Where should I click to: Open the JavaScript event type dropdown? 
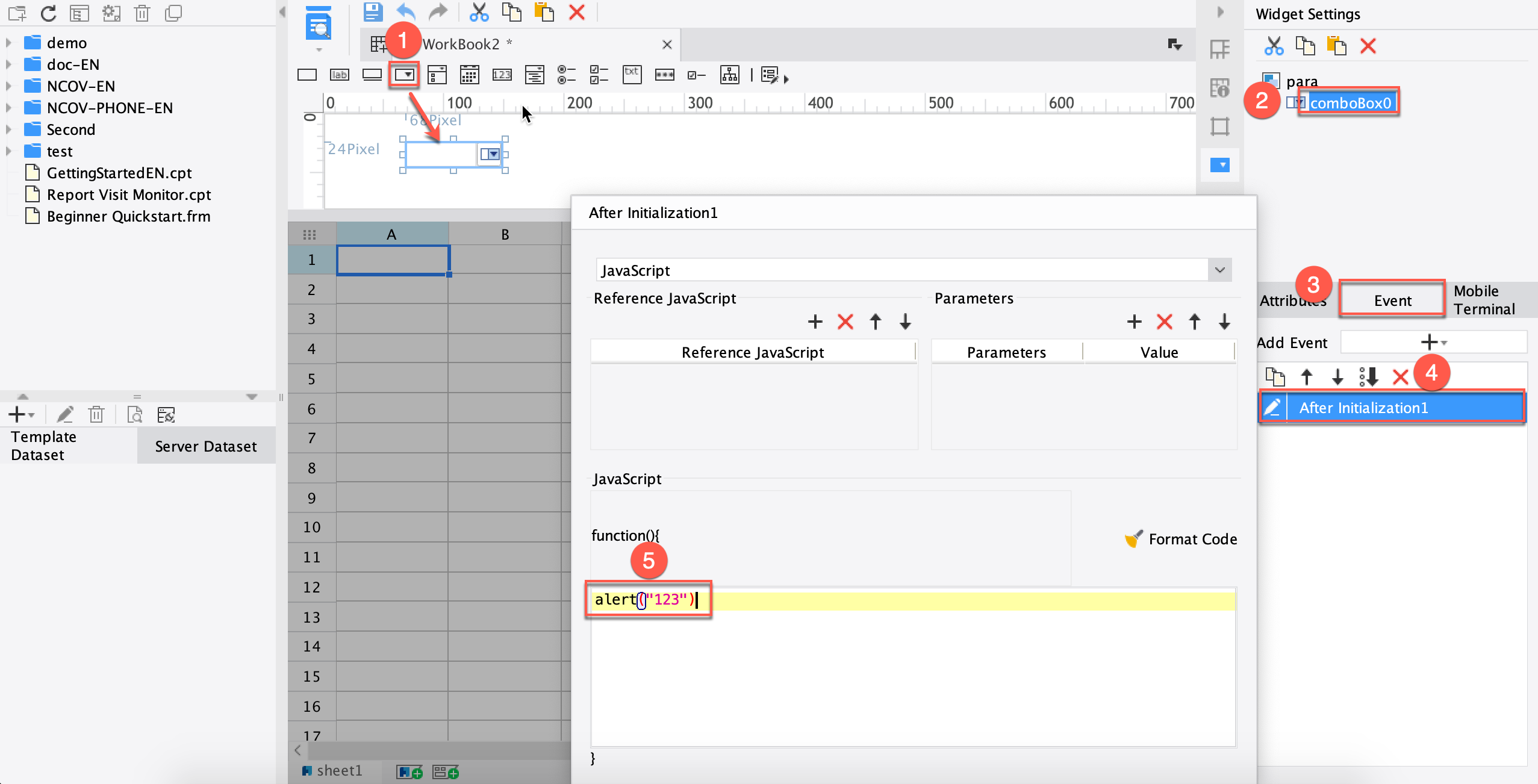tap(1219, 270)
